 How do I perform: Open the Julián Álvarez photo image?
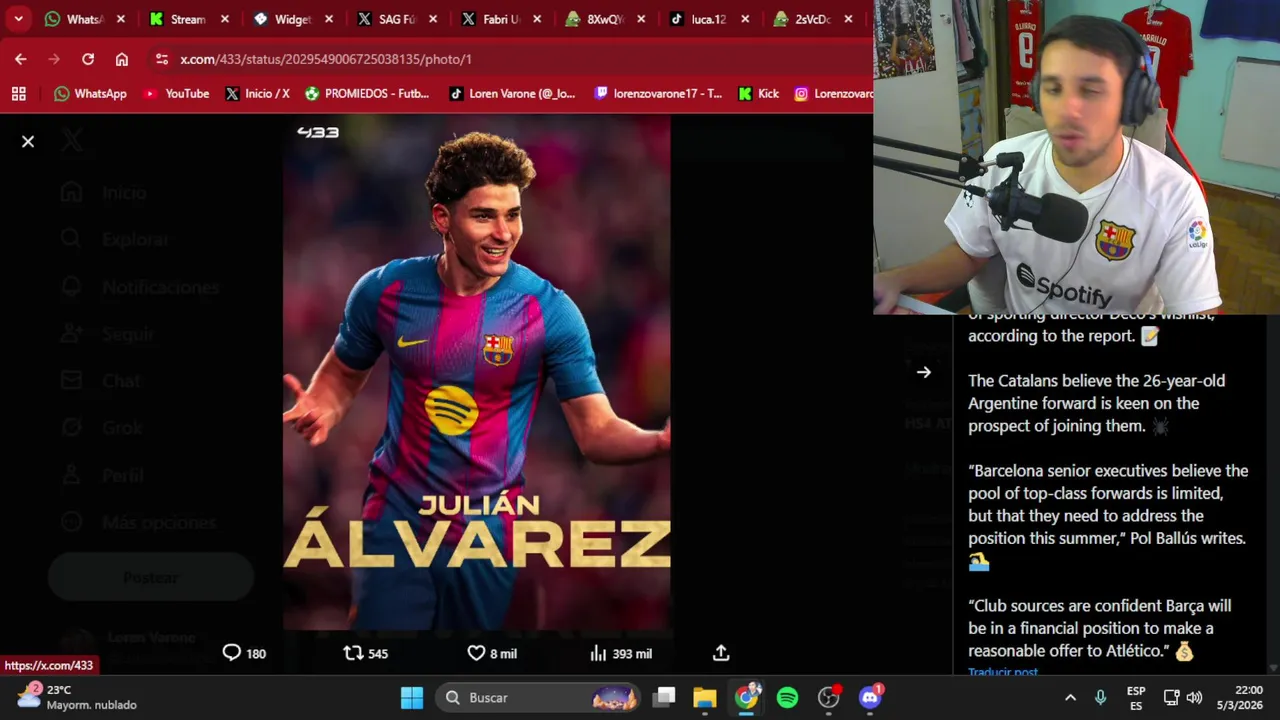point(477,373)
